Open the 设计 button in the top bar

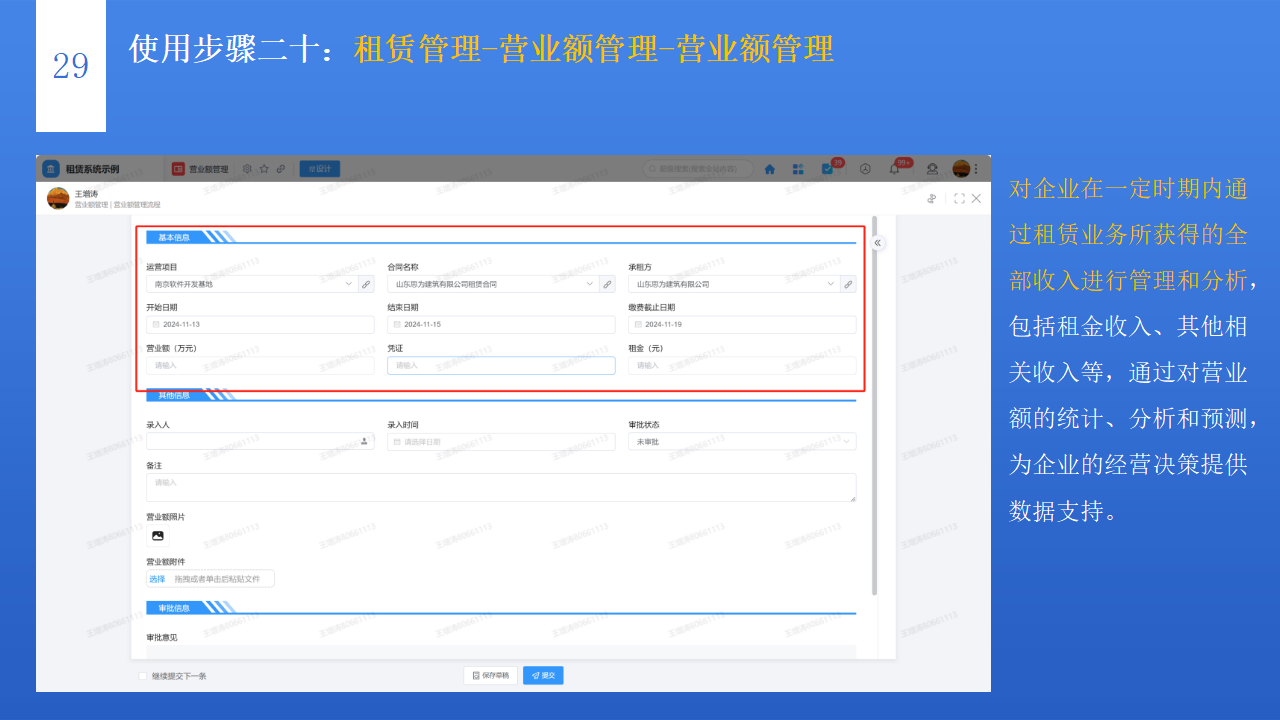click(321, 168)
